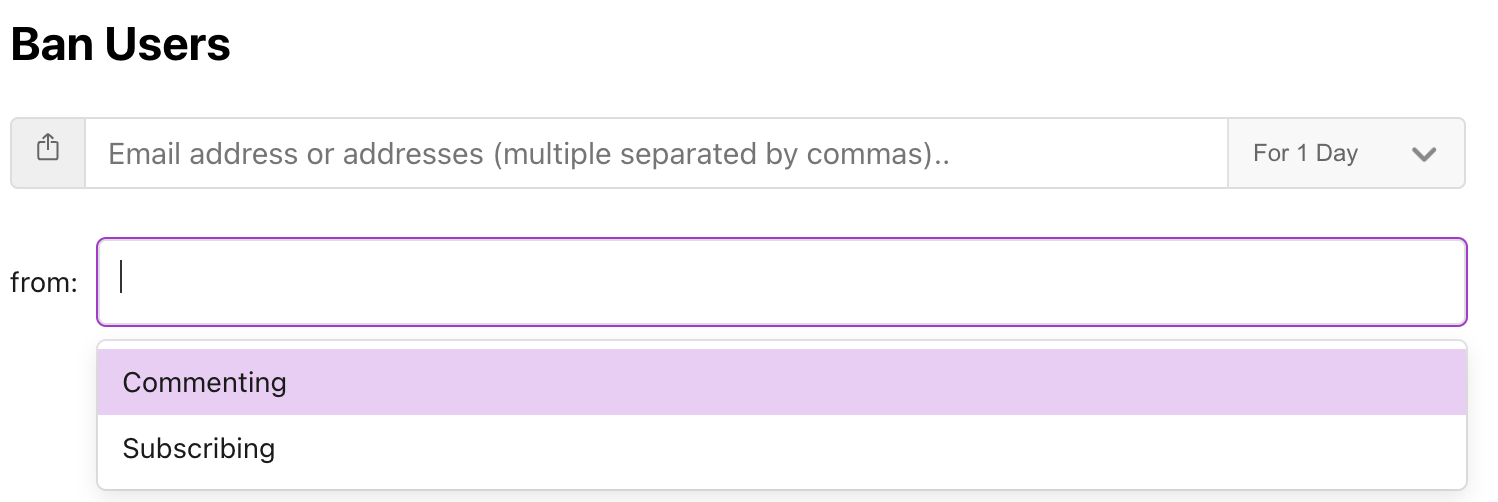Click the word 'Commenting' in the suggestions
This screenshot has height=502, width=1498.
point(204,382)
